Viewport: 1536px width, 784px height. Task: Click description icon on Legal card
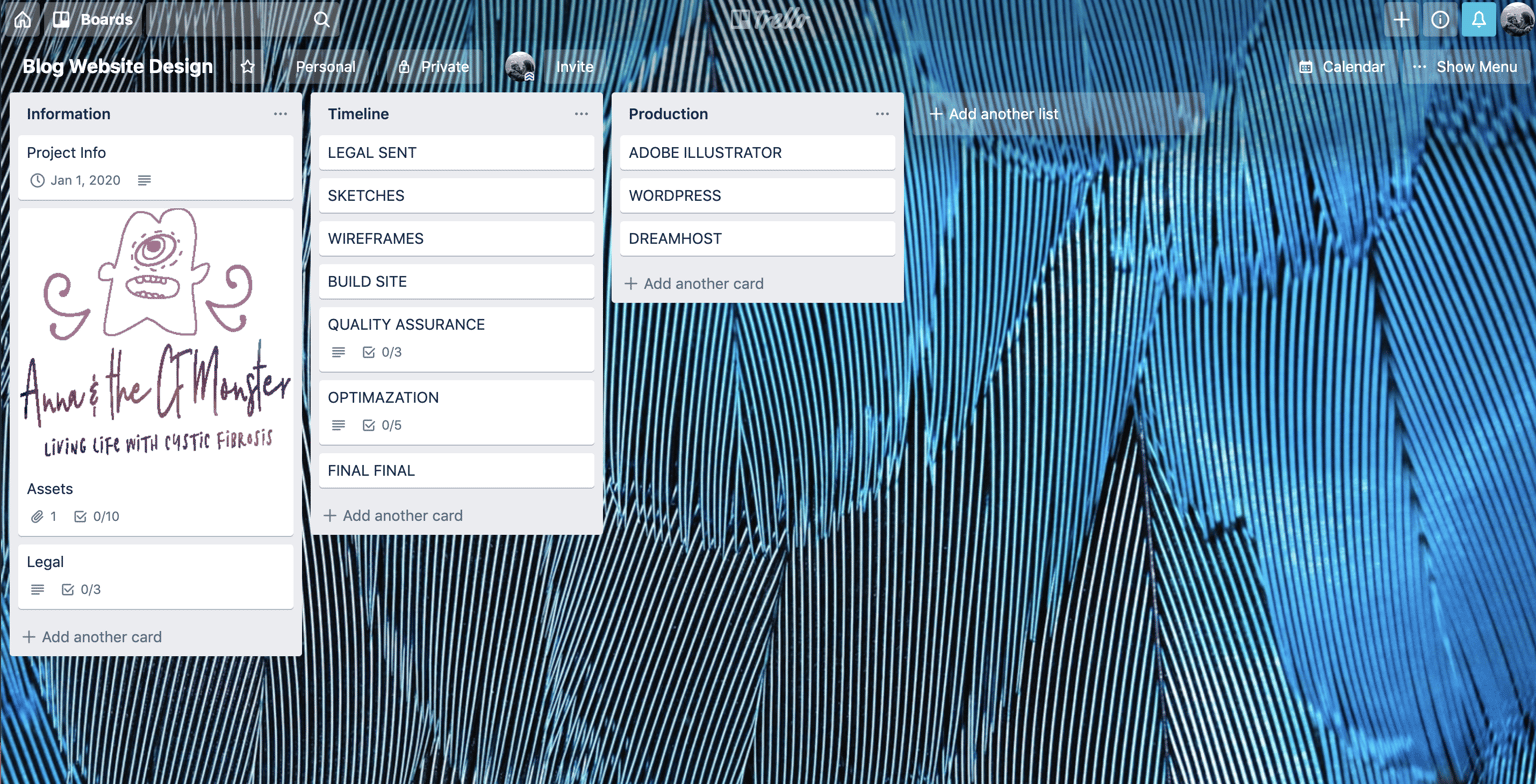[38, 590]
